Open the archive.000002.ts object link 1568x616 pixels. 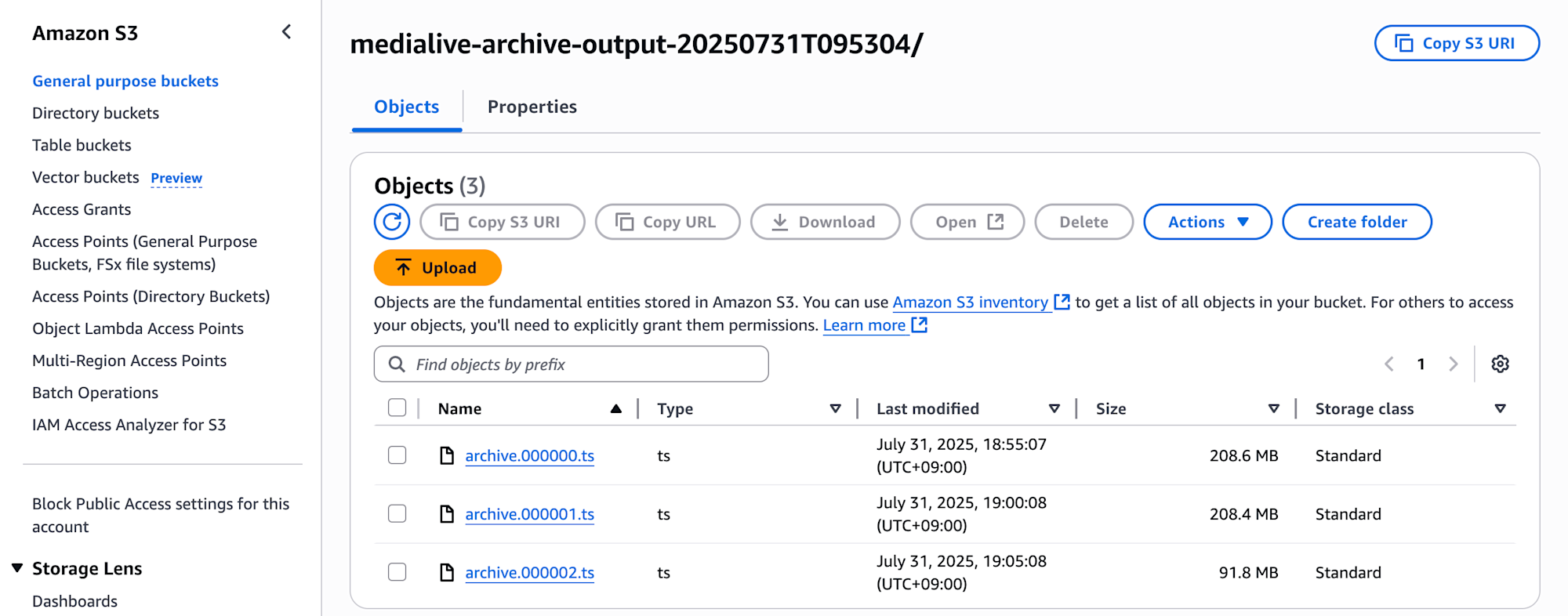(530, 573)
